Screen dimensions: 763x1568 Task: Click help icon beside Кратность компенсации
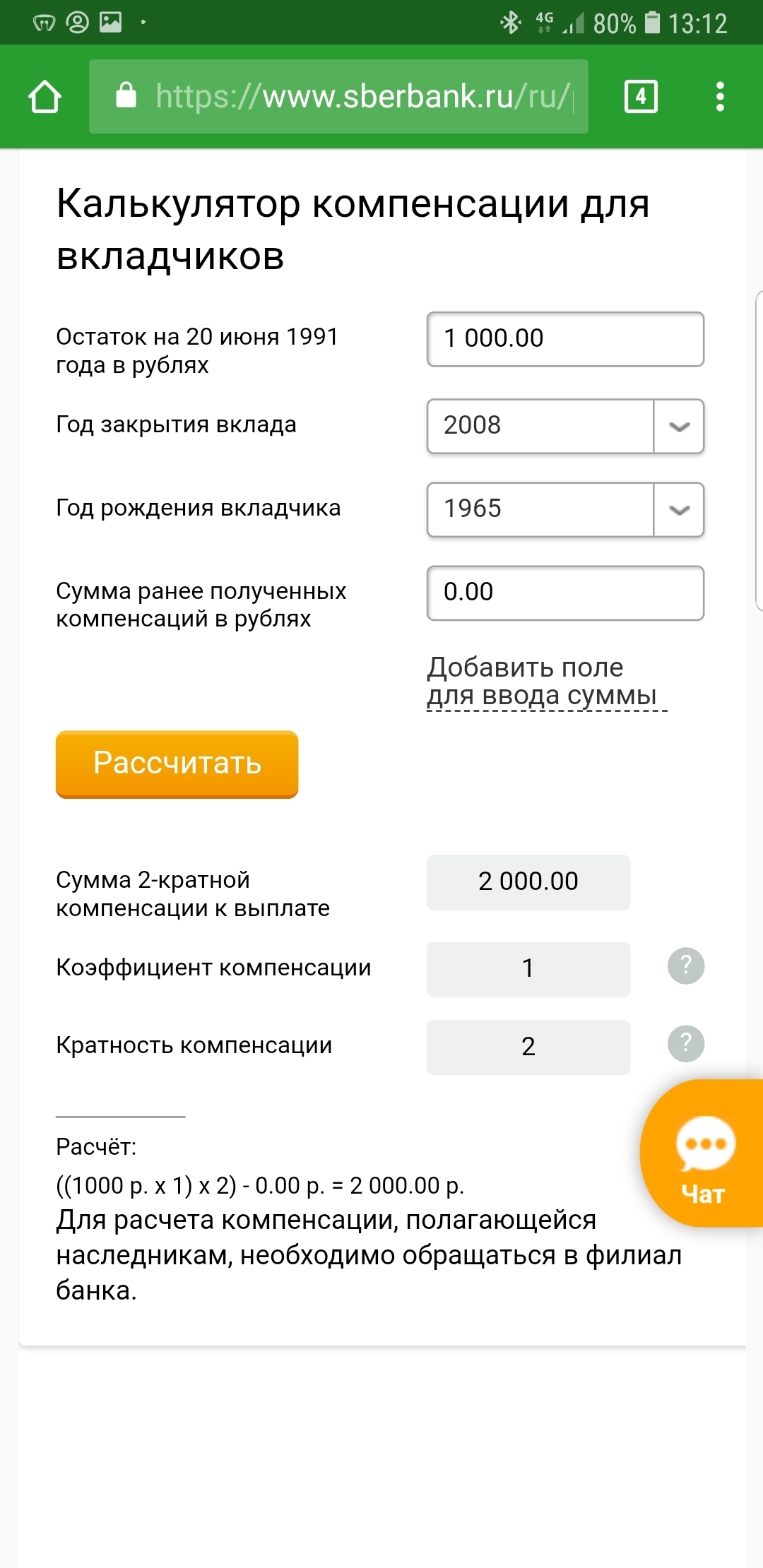(x=685, y=1043)
